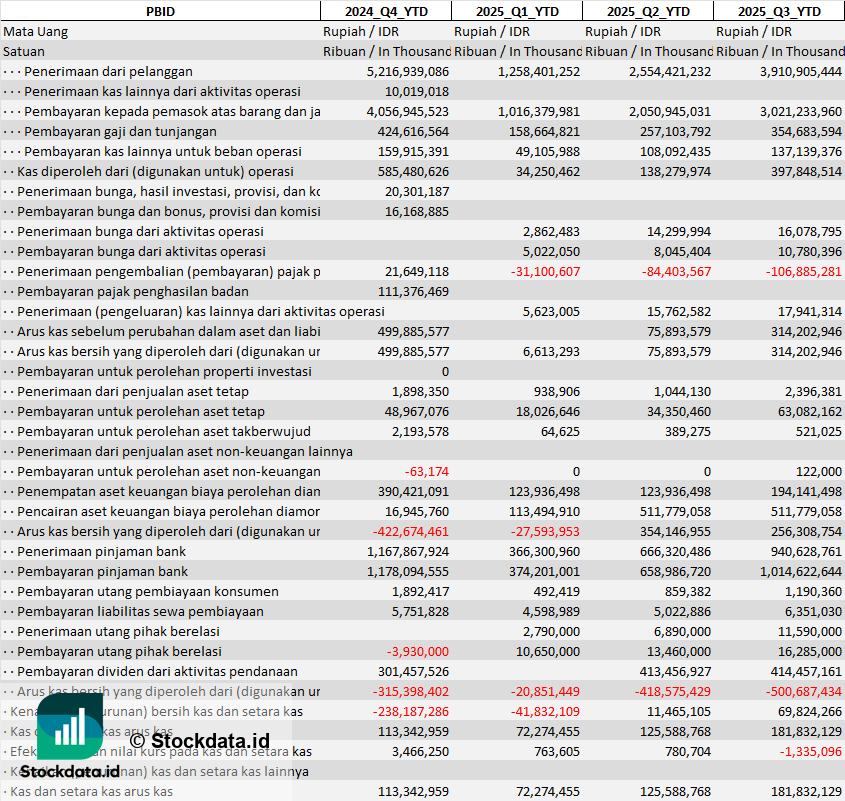The image size is (845, 801).
Task: Click the © Stockdata.id watermark text
Action: 210,740
